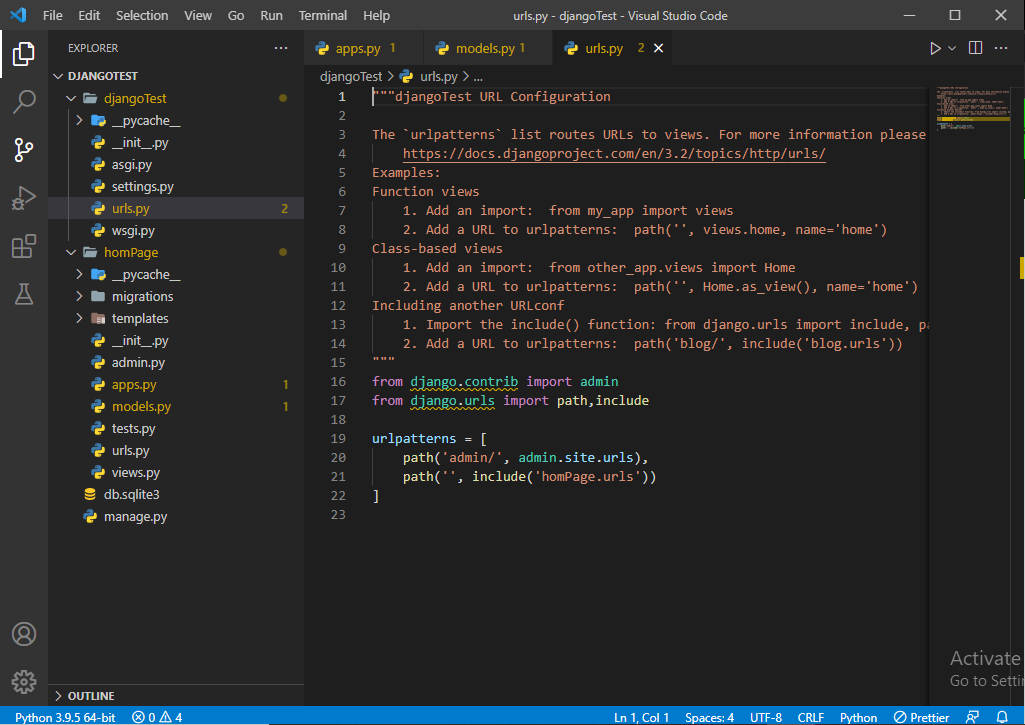
Task: Click the Python 3.9.5 64-bit interpreter selector
Action: click(66, 717)
